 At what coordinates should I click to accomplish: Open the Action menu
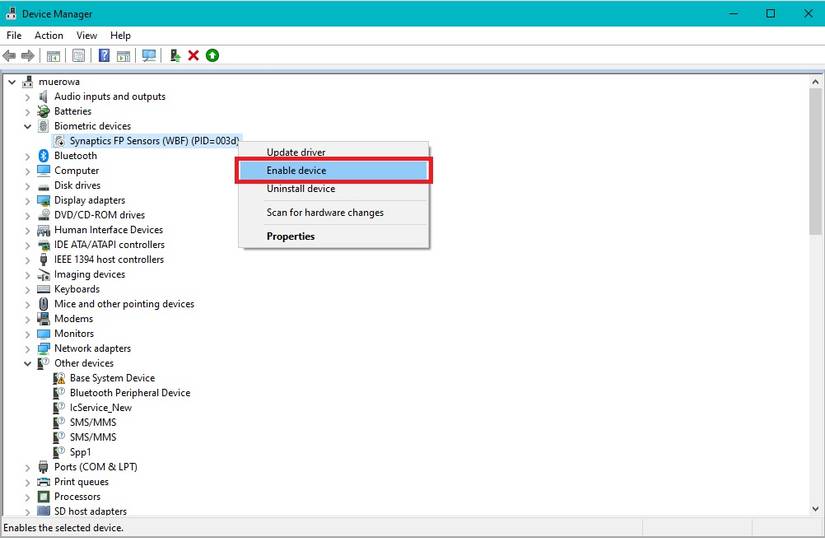49,35
